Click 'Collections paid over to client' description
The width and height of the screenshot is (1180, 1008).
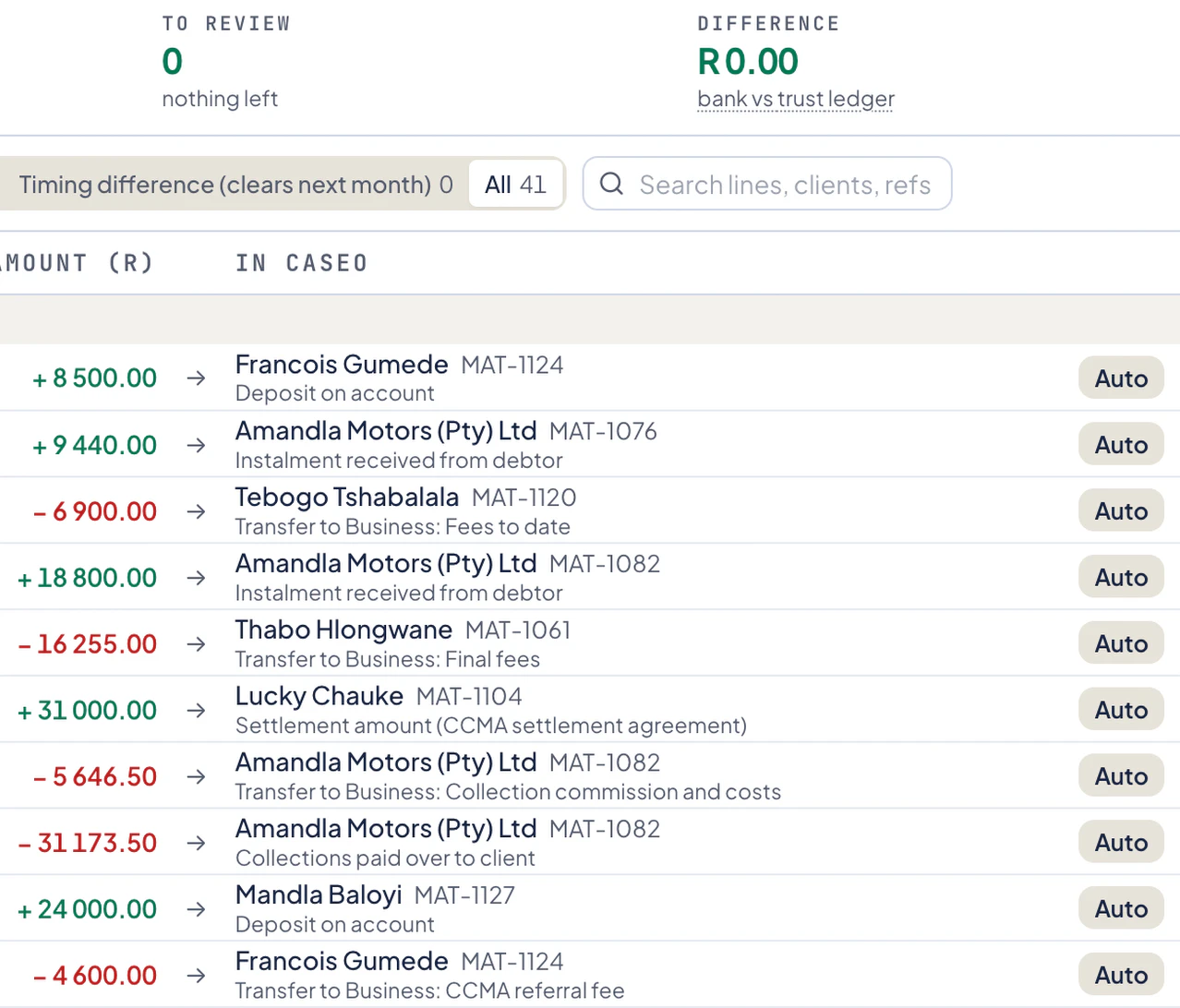pos(385,858)
